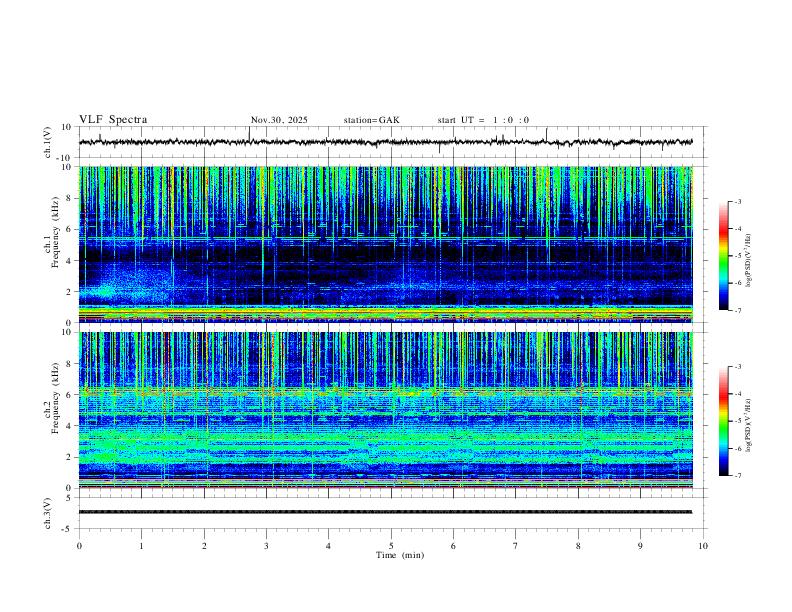Image resolution: width=792 pixels, height=612 pixels.
Task: Select the ch.1 "Frequency (kHz)" axis label
Action: 55,232
